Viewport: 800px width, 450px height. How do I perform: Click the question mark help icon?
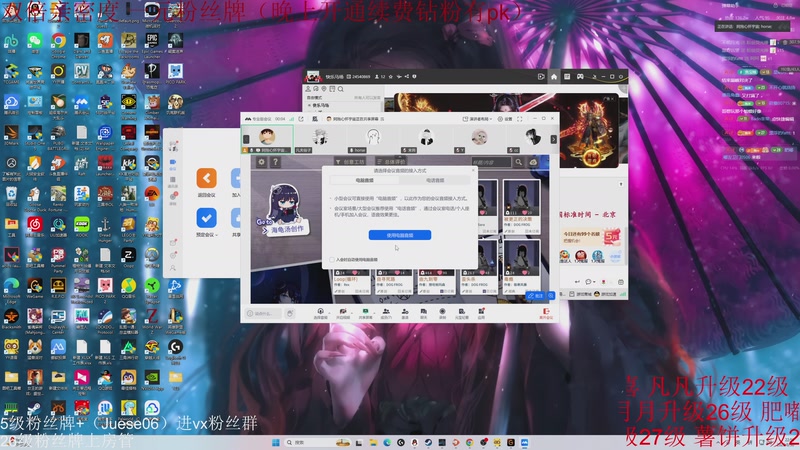[x=276, y=162]
